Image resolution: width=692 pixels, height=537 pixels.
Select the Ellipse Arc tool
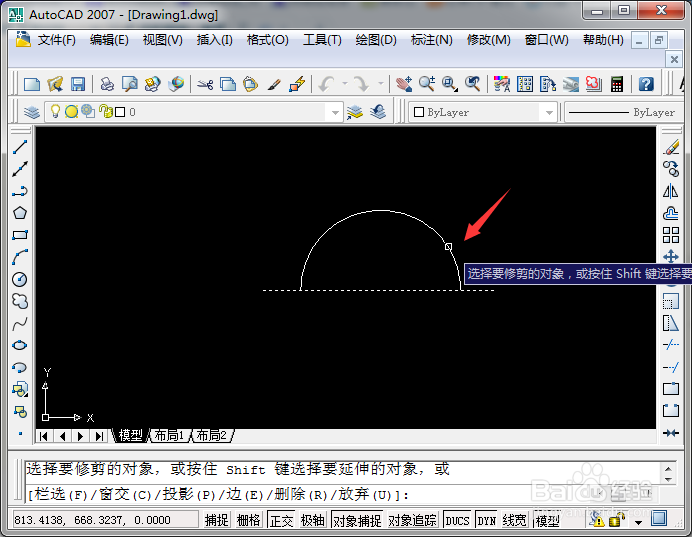[x=20, y=368]
